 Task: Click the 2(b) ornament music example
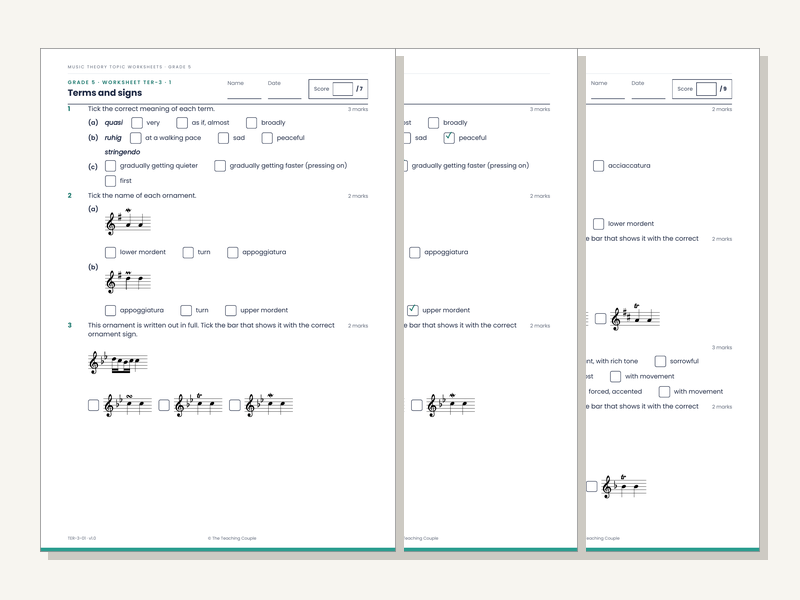click(x=128, y=281)
